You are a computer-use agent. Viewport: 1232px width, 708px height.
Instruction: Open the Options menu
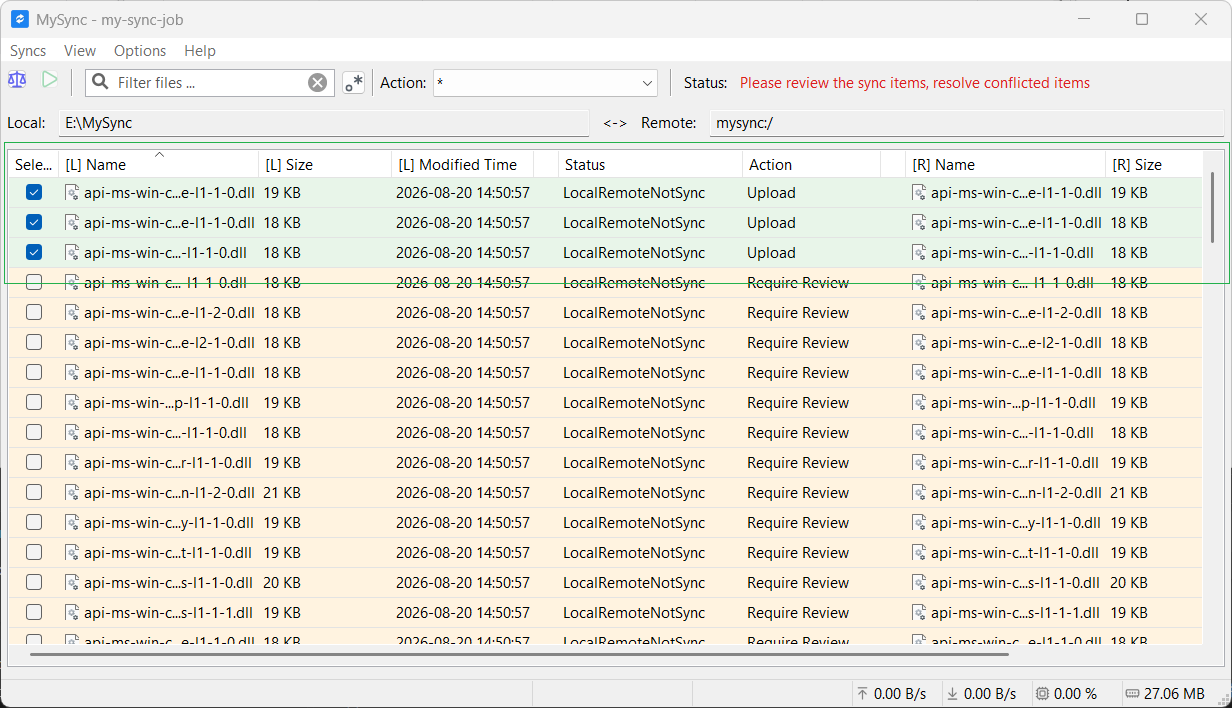coord(140,51)
